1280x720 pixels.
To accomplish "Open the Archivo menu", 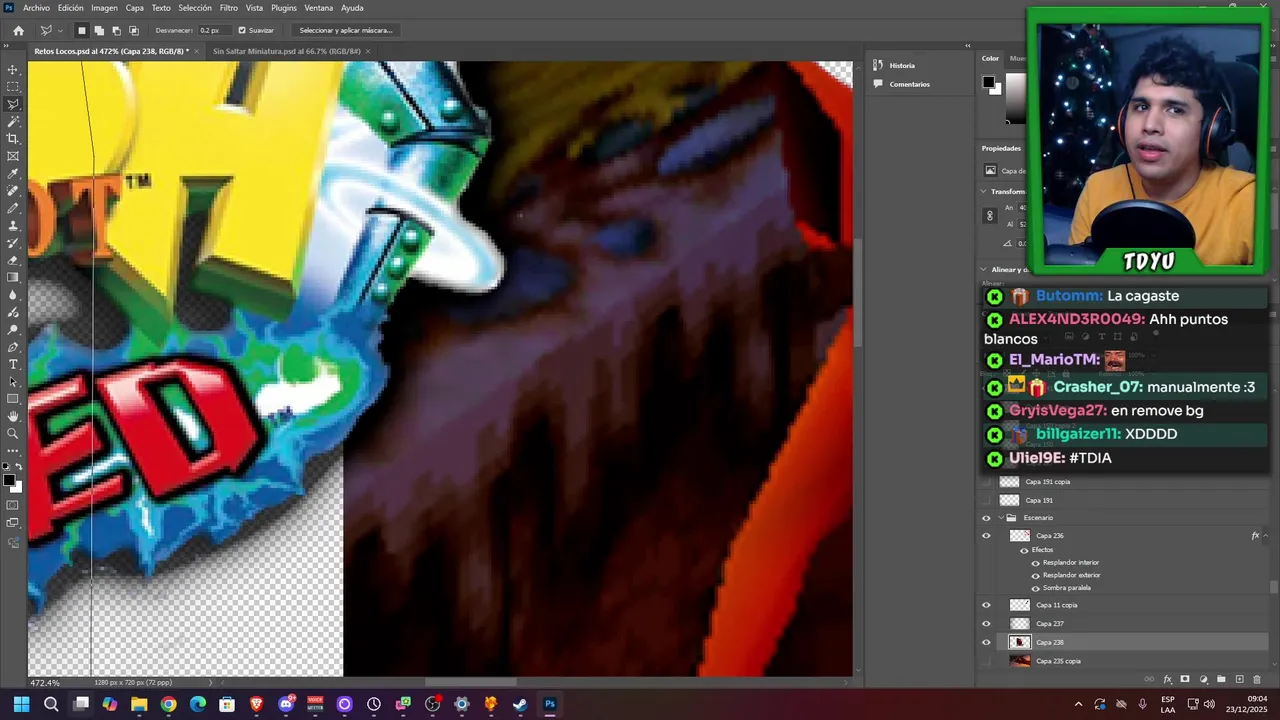I will coord(36,8).
